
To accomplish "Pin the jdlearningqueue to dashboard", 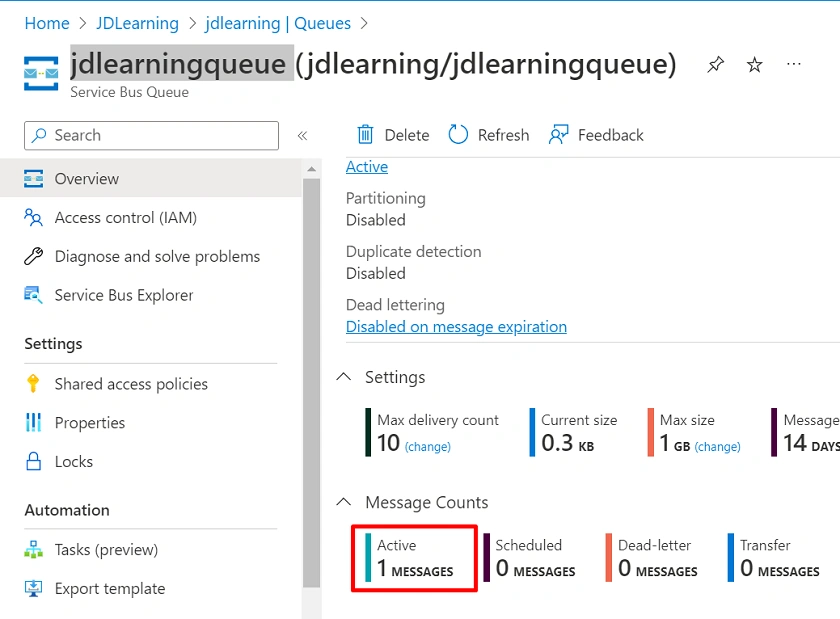I will [x=715, y=65].
